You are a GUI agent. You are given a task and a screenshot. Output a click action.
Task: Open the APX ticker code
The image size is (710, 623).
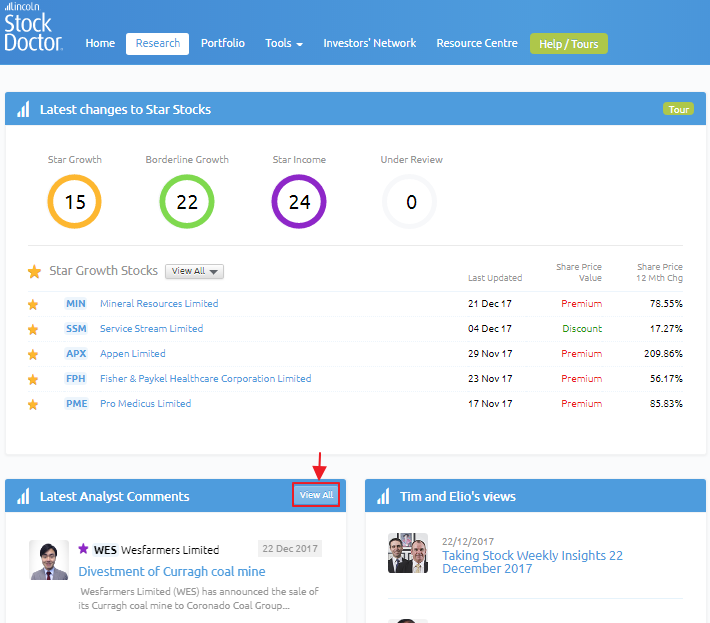point(76,353)
